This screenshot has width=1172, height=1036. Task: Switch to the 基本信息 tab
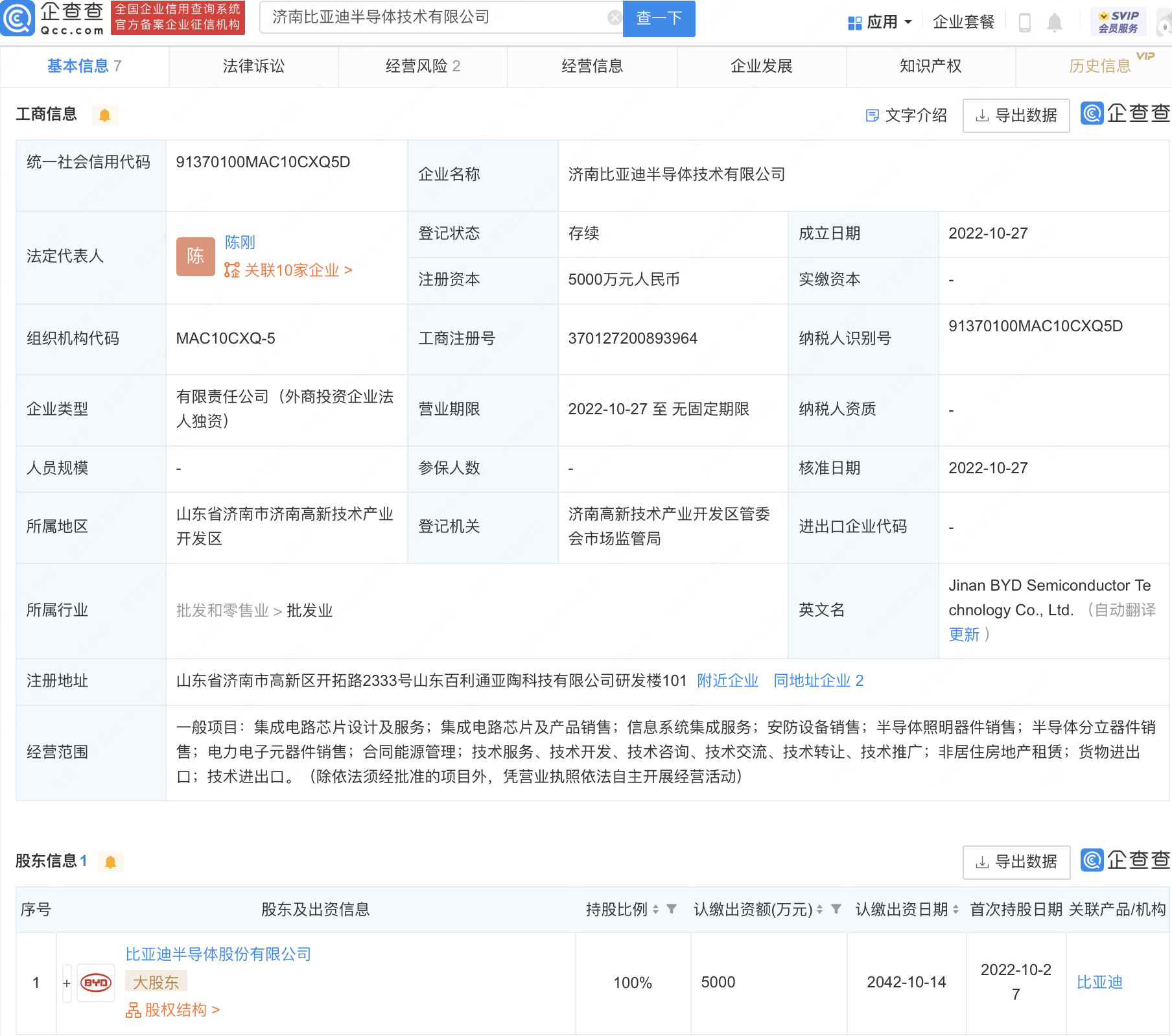point(84,66)
